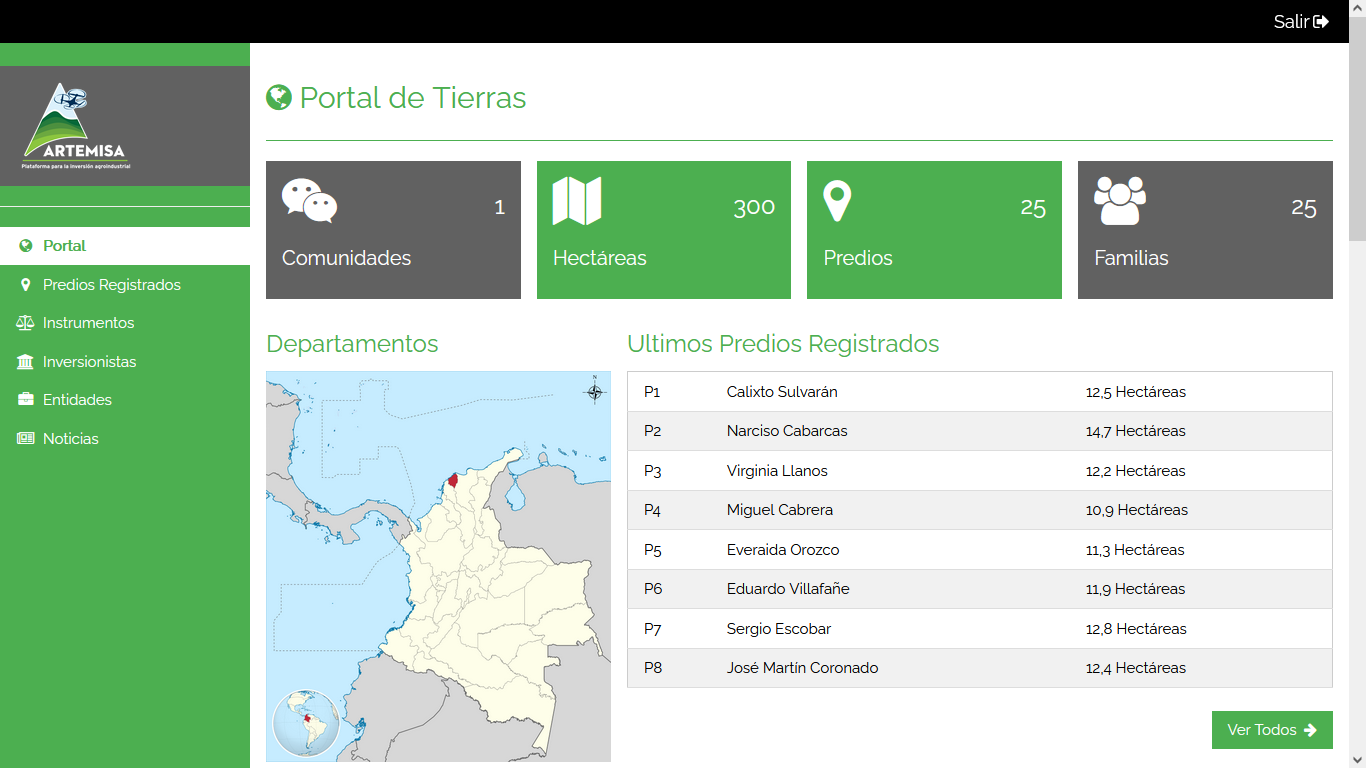Click the 300 count in Hectáreas card
The image size is (1366, 768).
point(754,207)
